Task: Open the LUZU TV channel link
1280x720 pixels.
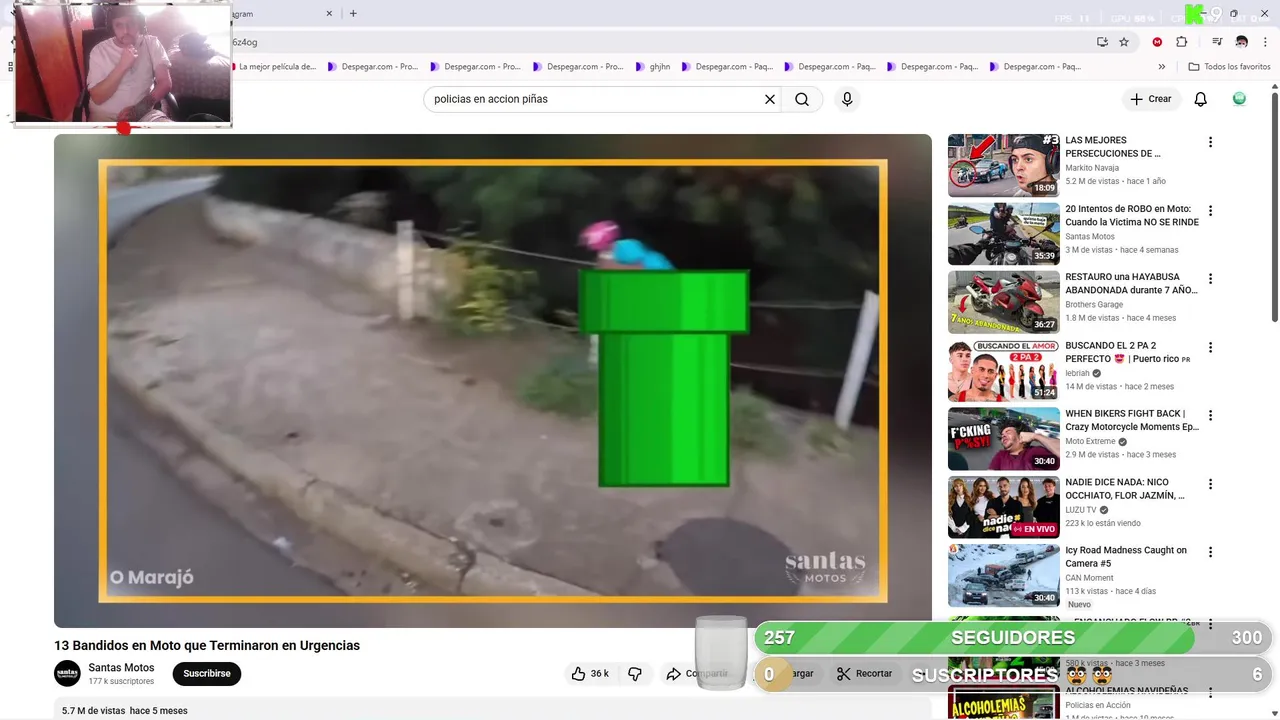Action: click(1080, 510)
